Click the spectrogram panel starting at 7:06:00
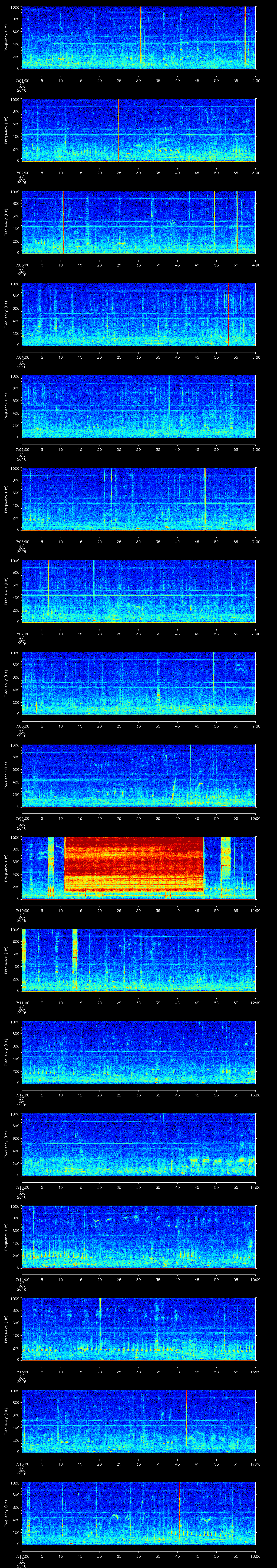 138,499
